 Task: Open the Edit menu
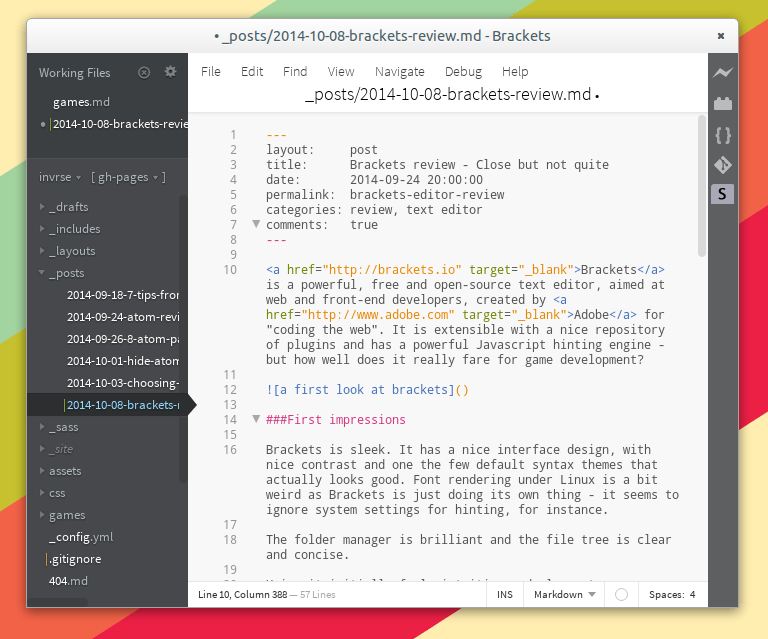click(252, 71)
